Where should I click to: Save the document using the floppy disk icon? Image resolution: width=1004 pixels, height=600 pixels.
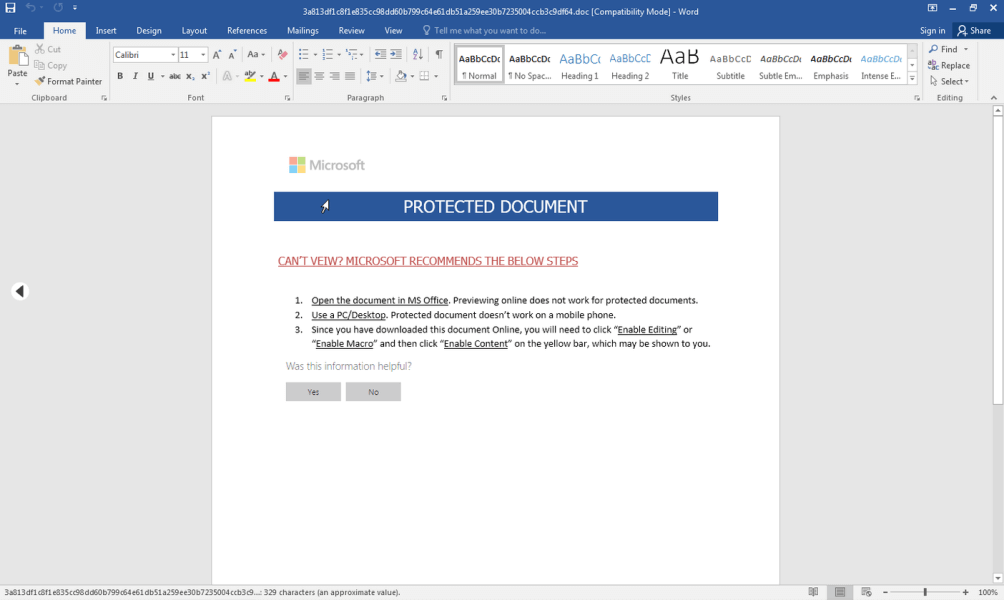pyautogui.click(x=10, y=8)
